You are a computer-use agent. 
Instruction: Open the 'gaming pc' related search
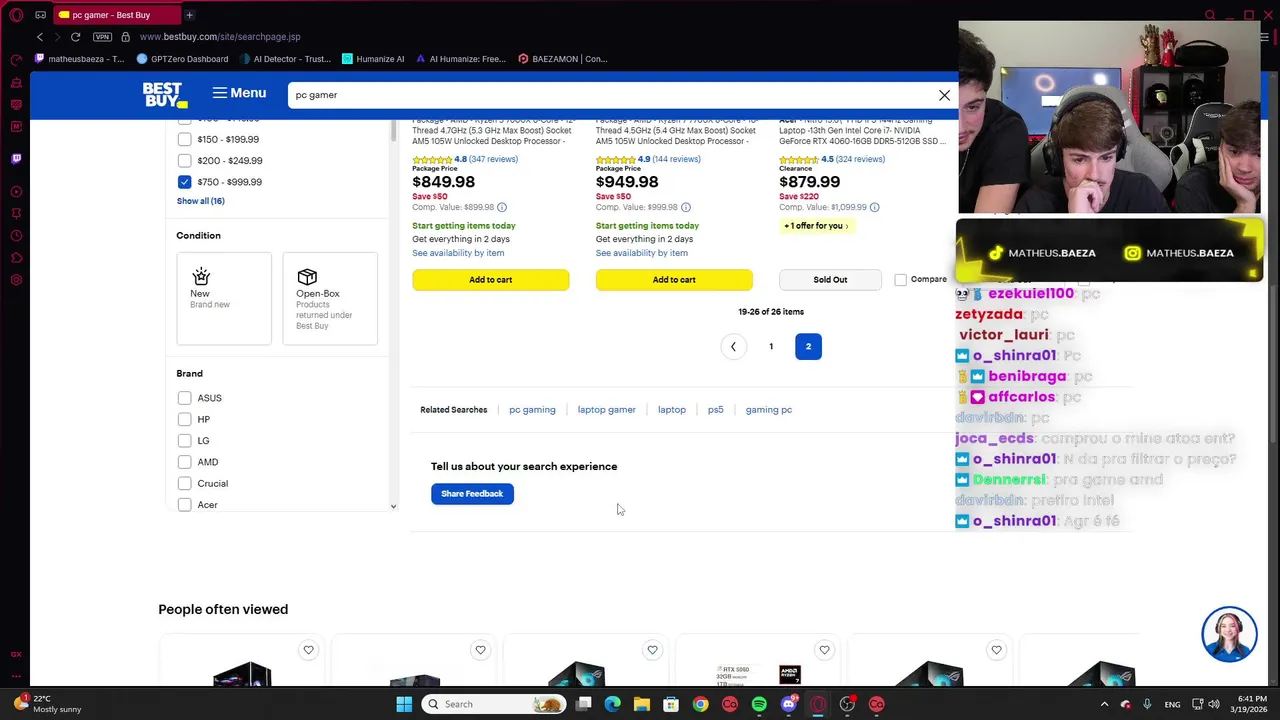[768, 410]
